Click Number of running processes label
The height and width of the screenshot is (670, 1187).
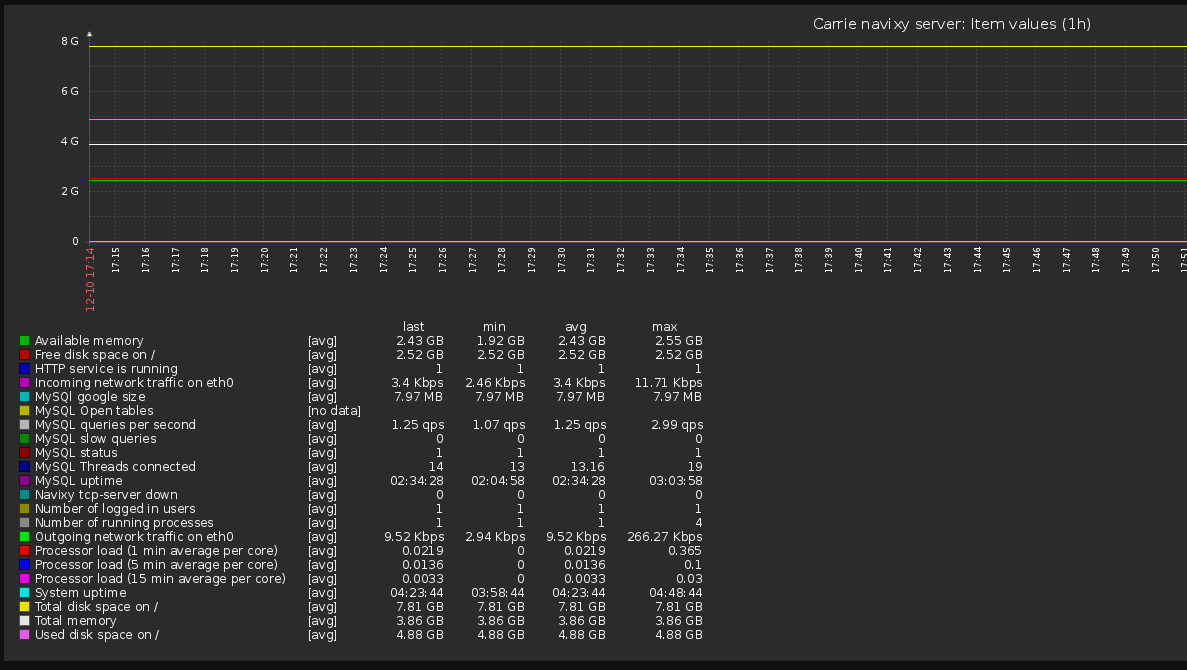coord(124,523)
